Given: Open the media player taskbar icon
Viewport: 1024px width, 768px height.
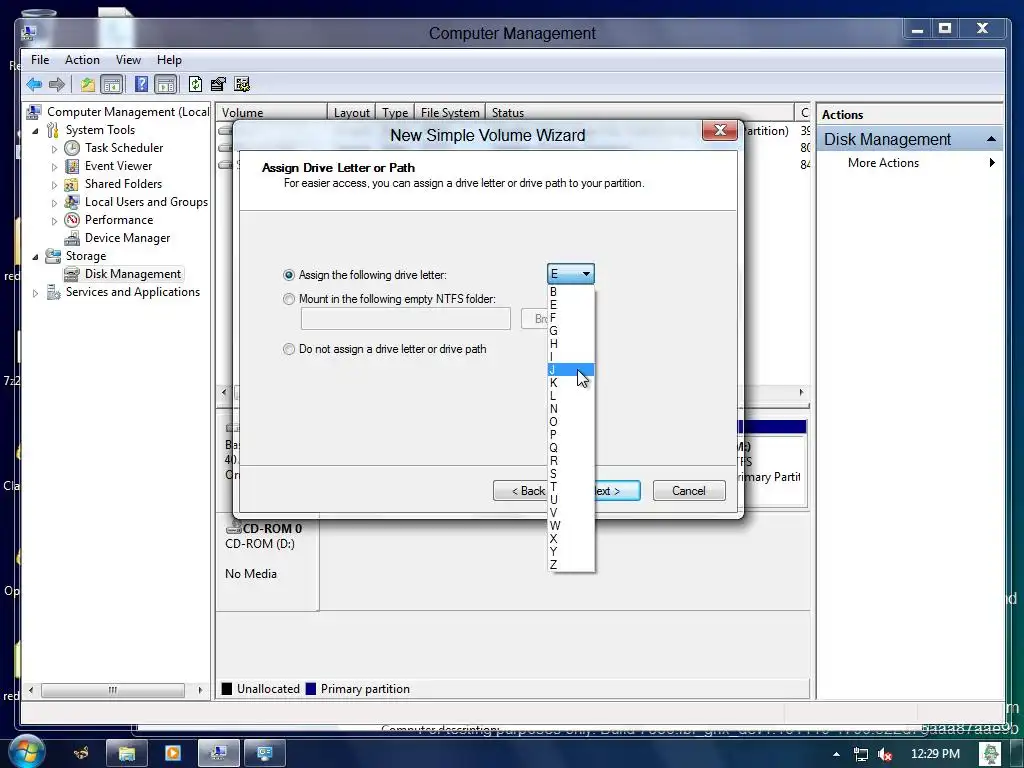Looking at the screenshot, I should pos(172,753).
